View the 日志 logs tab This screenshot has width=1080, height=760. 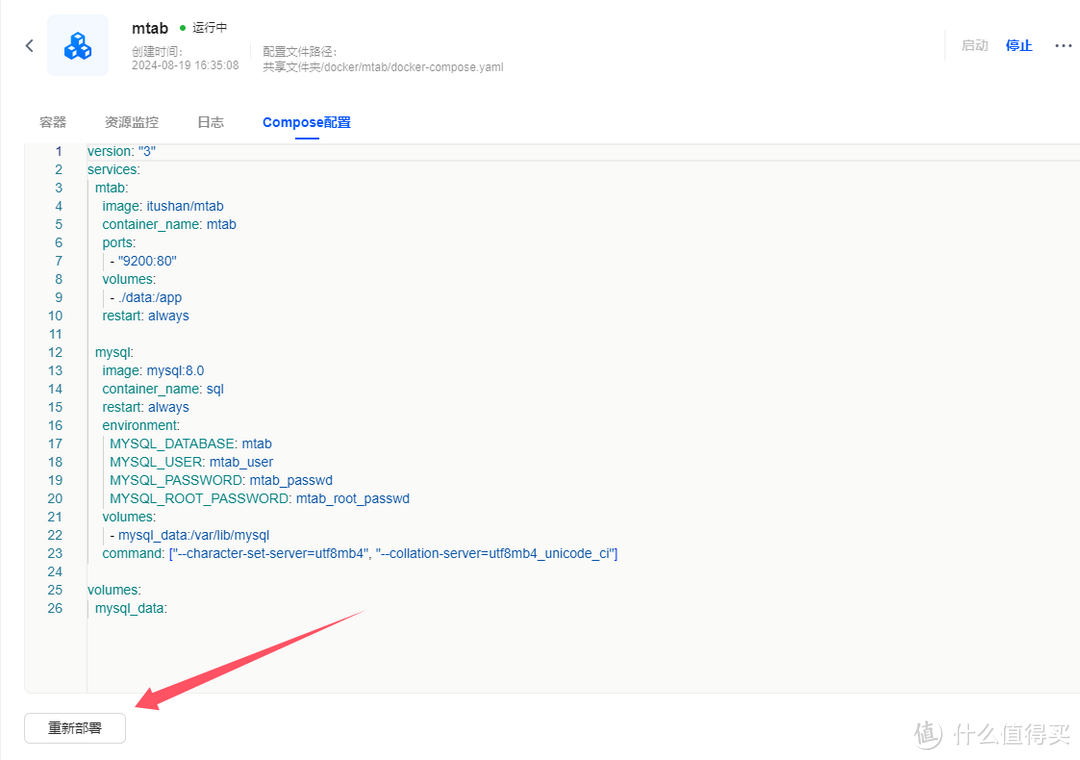point(210,121)
